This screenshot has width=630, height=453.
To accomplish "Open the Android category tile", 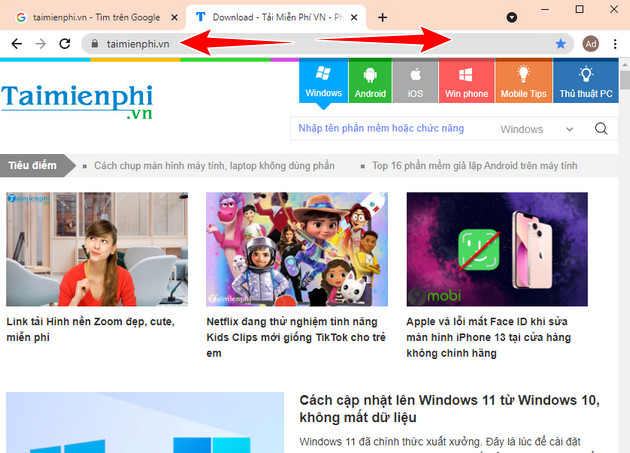I will point(370,81).
